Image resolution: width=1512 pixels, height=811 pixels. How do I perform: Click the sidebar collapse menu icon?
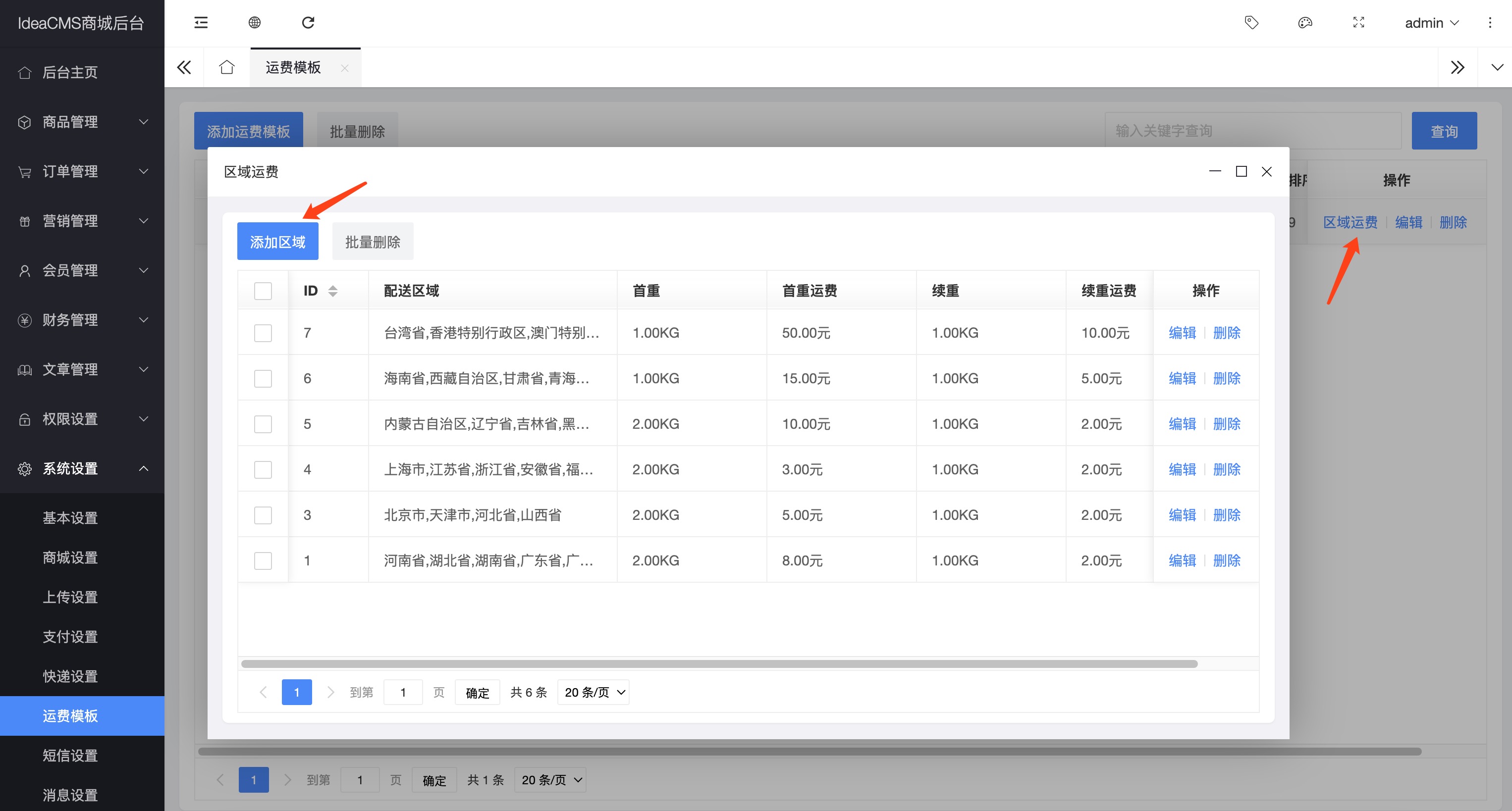point(201,23)
